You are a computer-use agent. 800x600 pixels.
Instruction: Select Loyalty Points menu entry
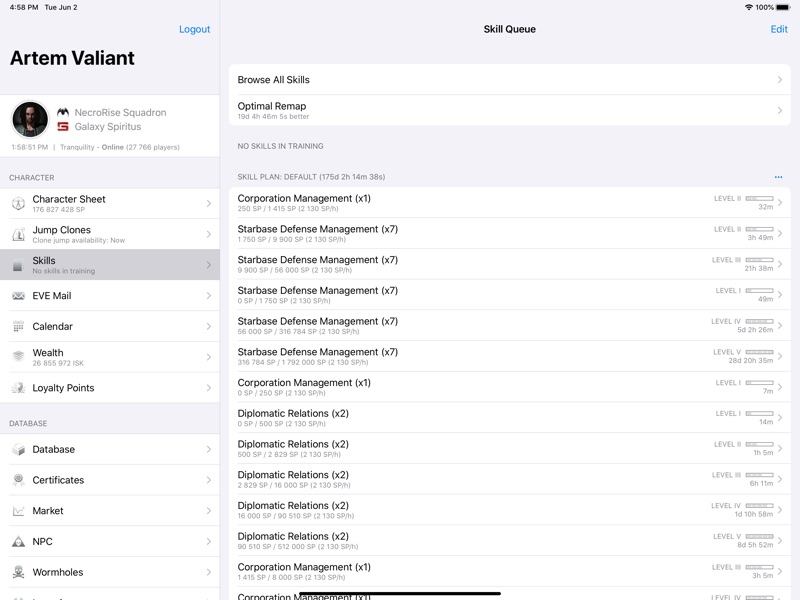click(x=110, y=388)
